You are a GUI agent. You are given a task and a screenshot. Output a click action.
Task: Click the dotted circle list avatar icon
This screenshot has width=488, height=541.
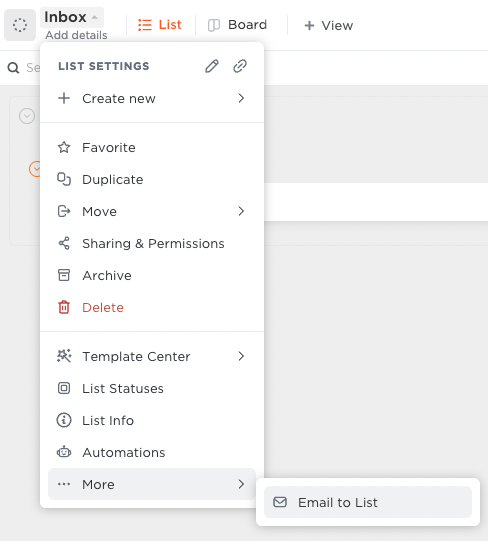click(x=20, y=25)
